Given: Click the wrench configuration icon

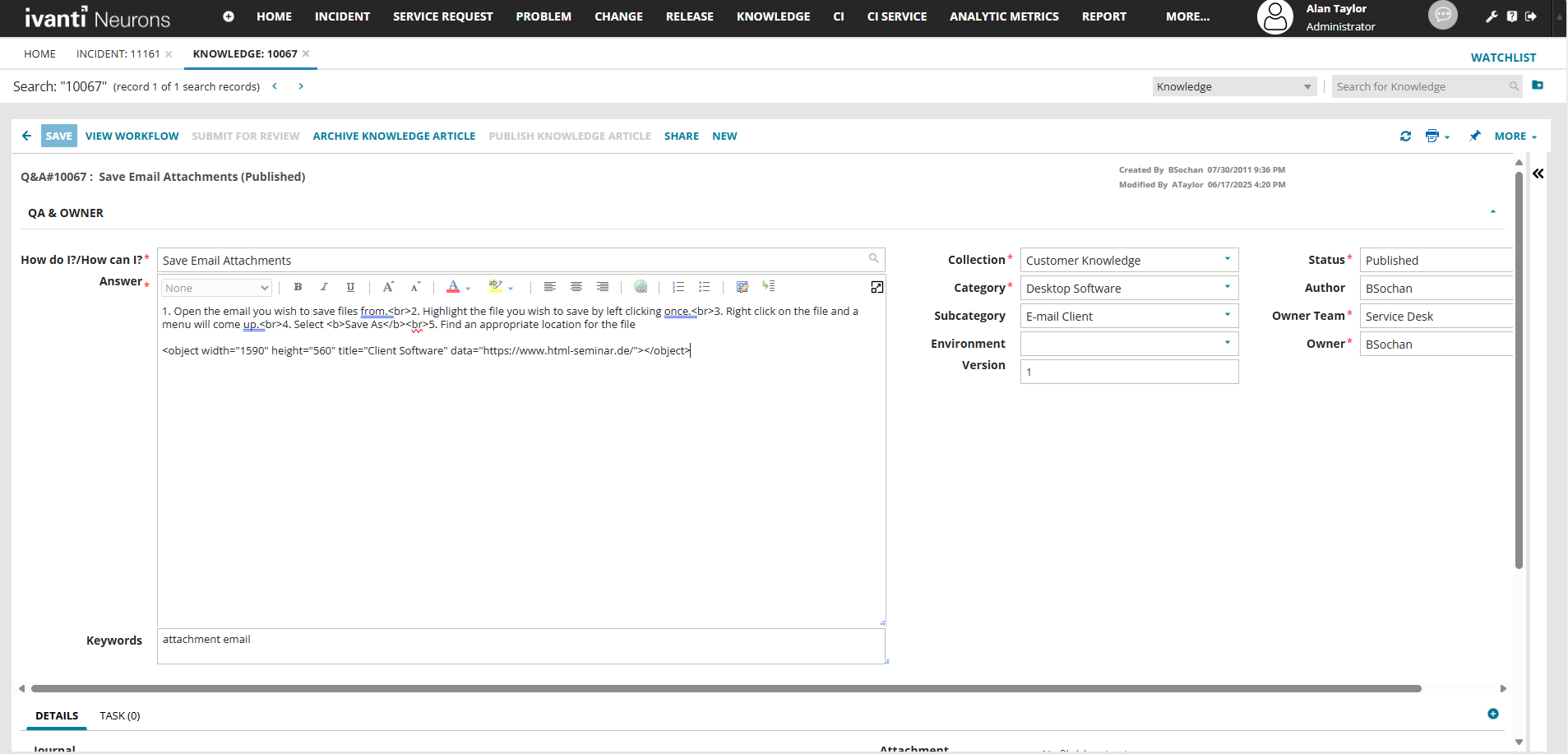Looking at the screenshot, I should click(1492, 16).
